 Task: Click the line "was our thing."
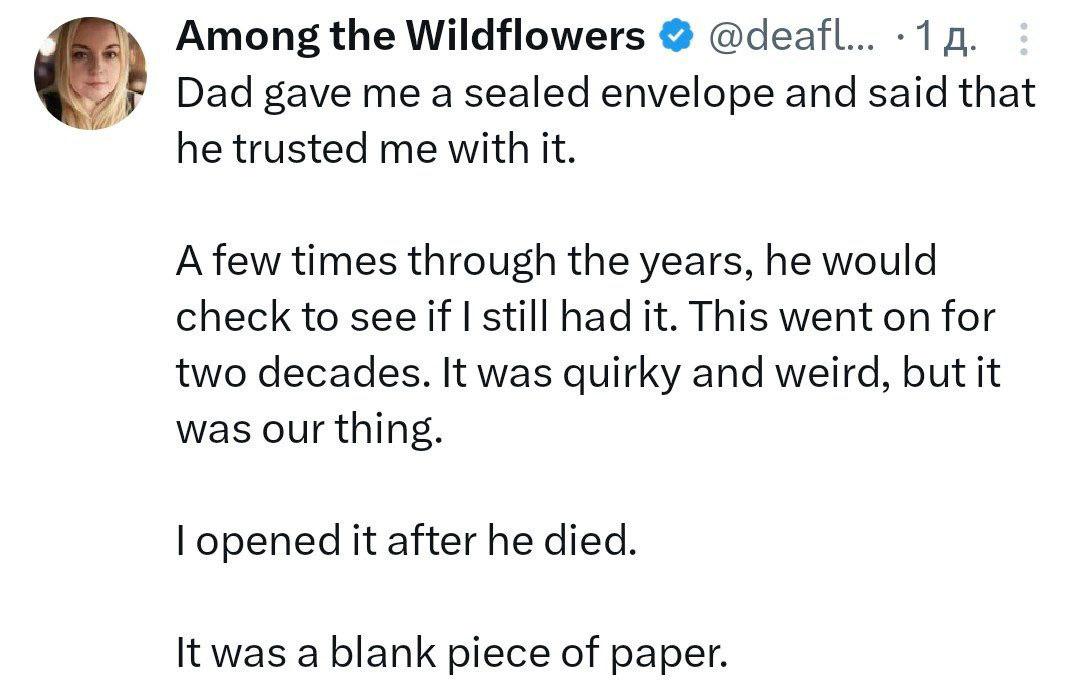tap(309, 430)
